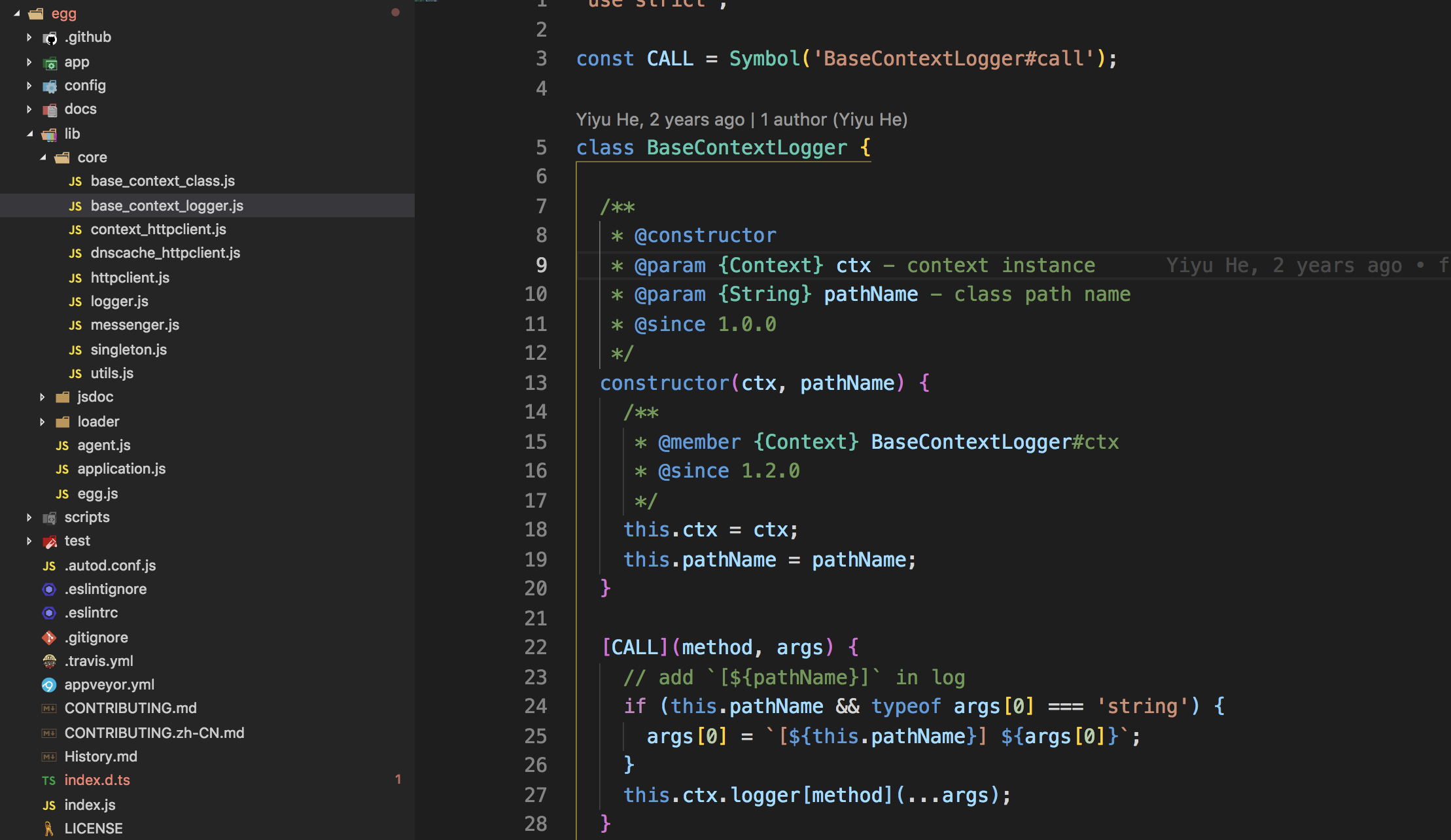Click markdown icon beside History.md
Viewport: 1451px width, 840px height.
tap(49, 757)
